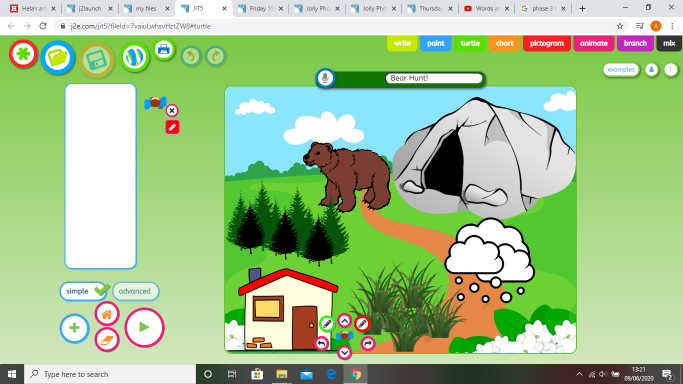The image size is (683, 384).
Task: Move turtle with the down chevron
Action: tap(344, 352)
